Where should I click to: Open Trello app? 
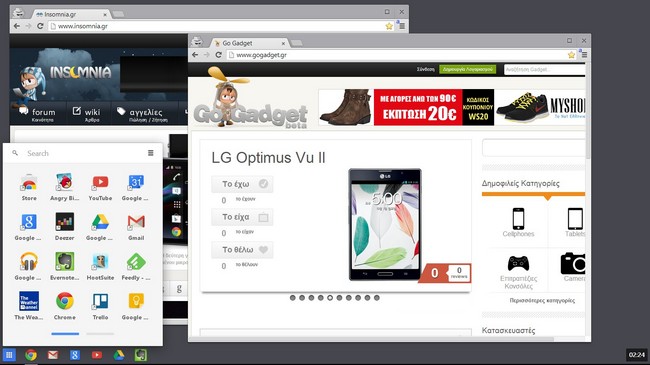click(x=100, y=306)
